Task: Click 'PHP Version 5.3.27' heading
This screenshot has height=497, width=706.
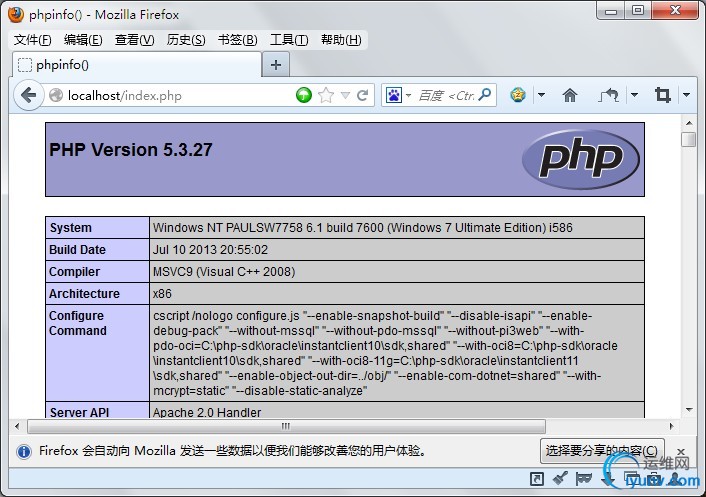Action: [x=131, y=150]
